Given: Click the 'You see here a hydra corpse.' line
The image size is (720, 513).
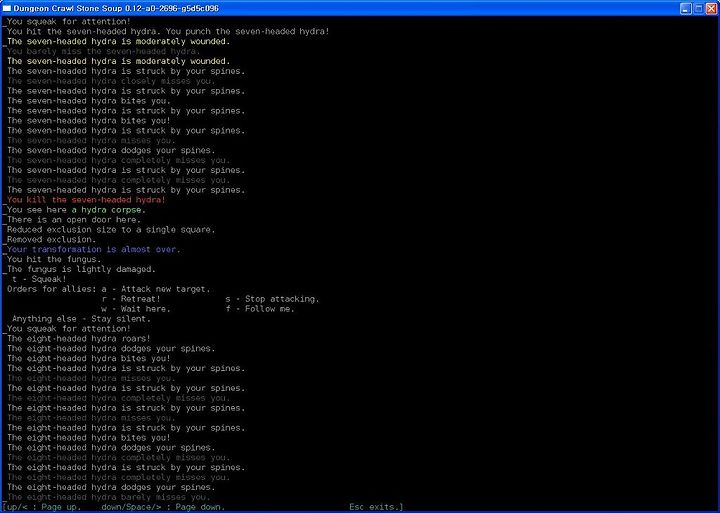Looking at the screenshot, I should coord(76,210).
